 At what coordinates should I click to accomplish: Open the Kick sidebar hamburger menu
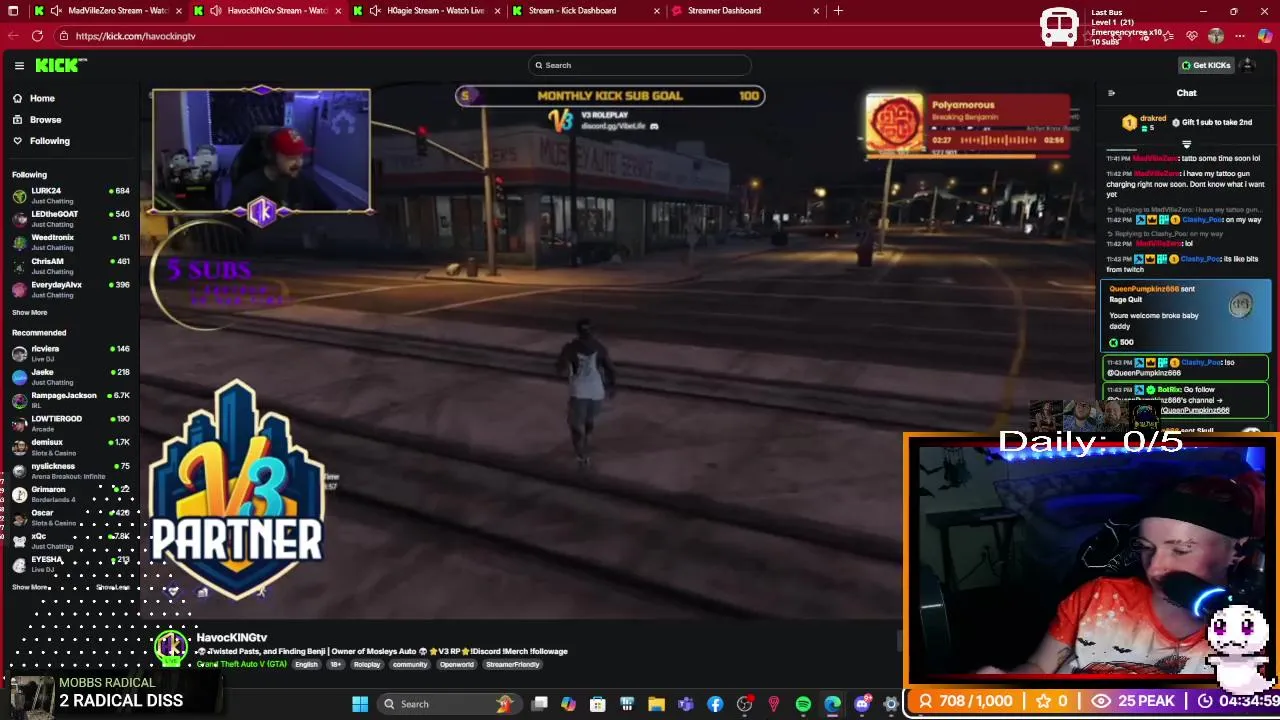[19, 65]
